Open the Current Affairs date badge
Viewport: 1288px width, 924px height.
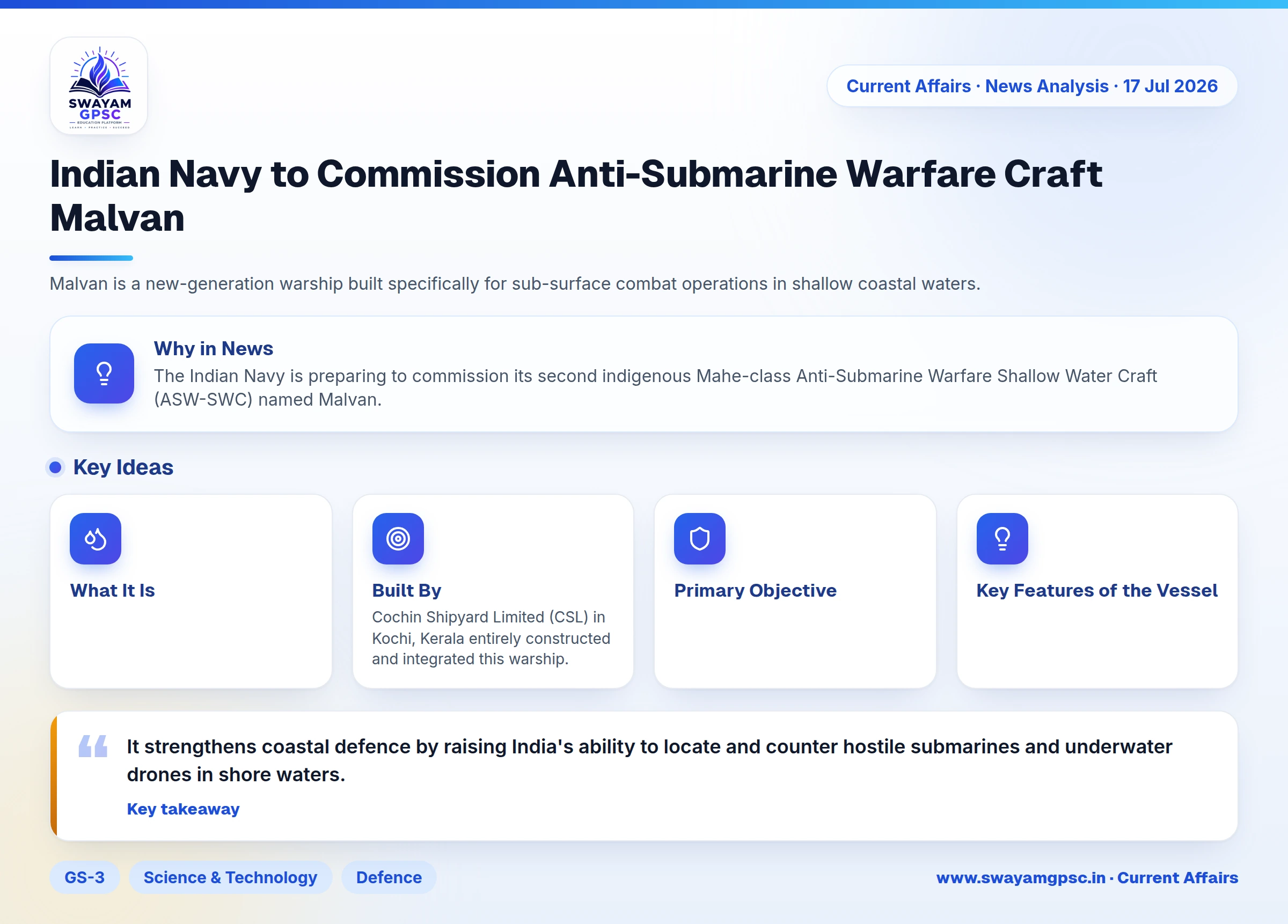(x=1032, y=86)
